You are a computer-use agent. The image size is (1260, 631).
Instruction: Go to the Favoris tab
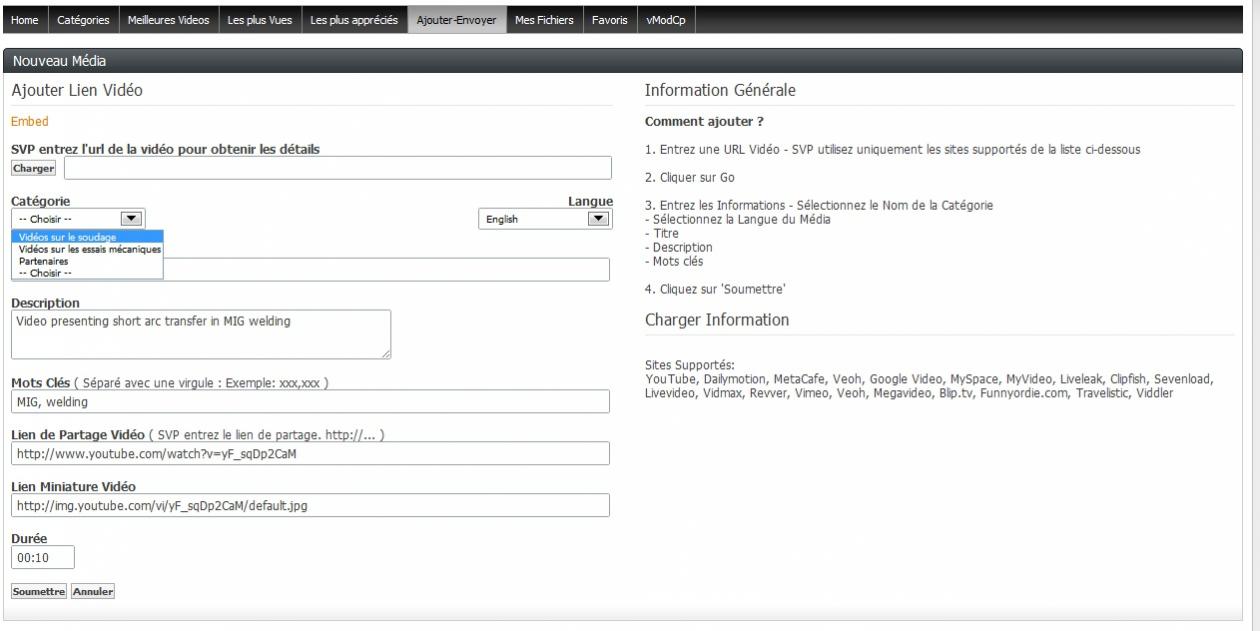[x=609, y=20]
